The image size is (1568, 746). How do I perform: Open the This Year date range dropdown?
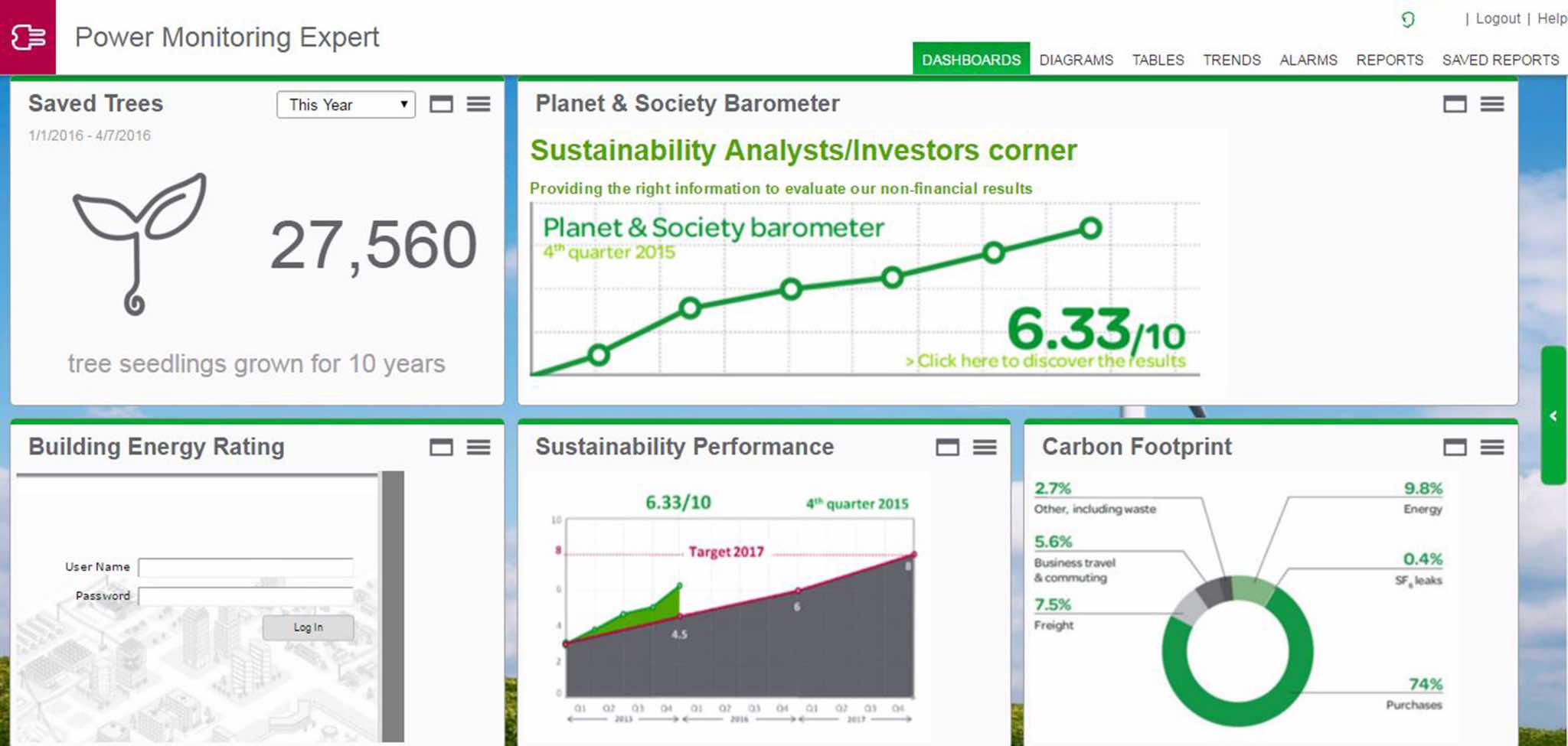pos(346,105)
